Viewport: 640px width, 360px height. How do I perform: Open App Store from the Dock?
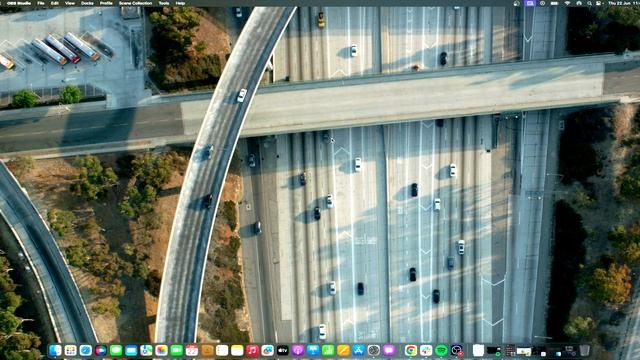359,350
